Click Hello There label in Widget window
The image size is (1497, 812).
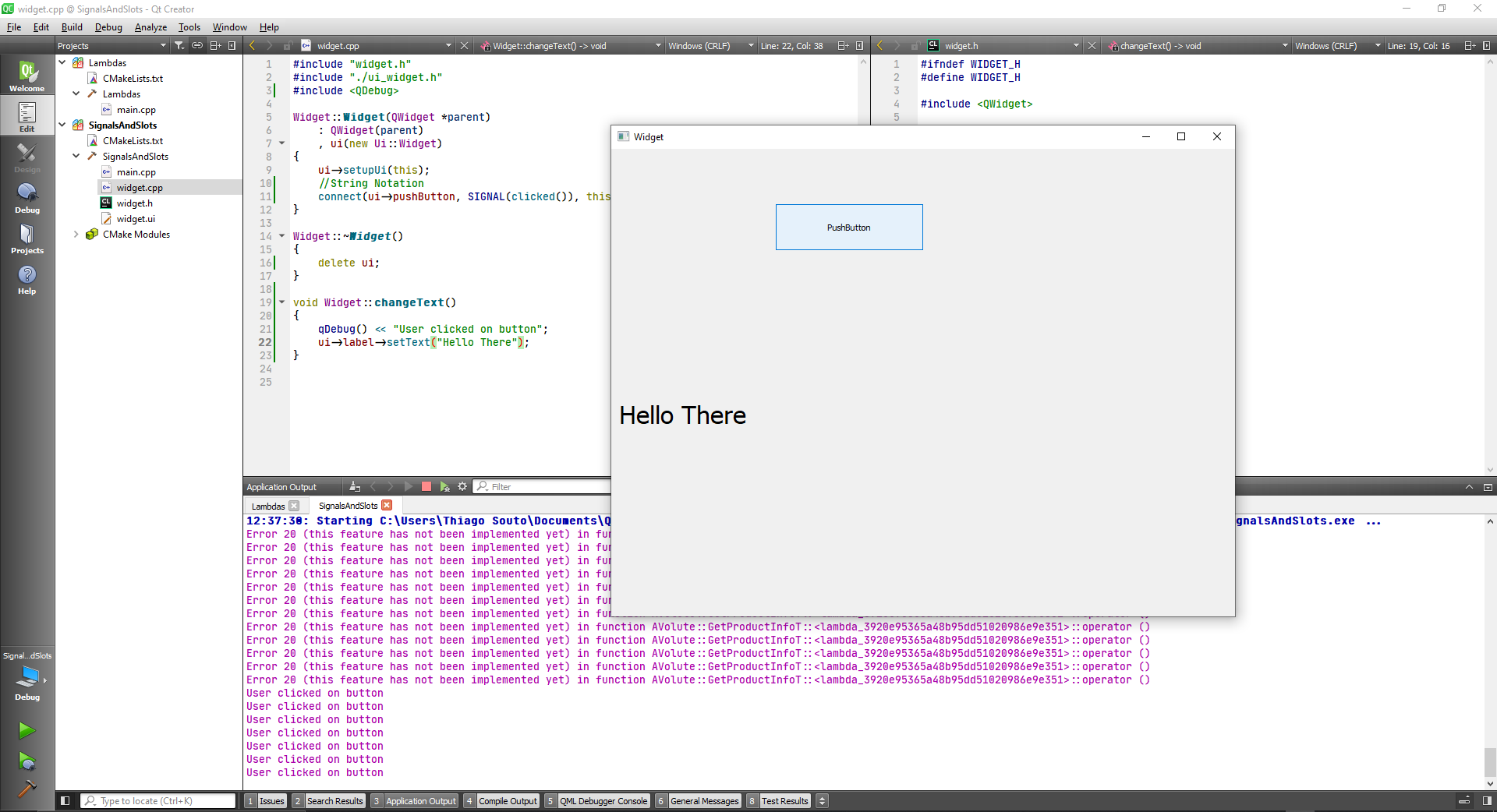[x=682, y=415]
